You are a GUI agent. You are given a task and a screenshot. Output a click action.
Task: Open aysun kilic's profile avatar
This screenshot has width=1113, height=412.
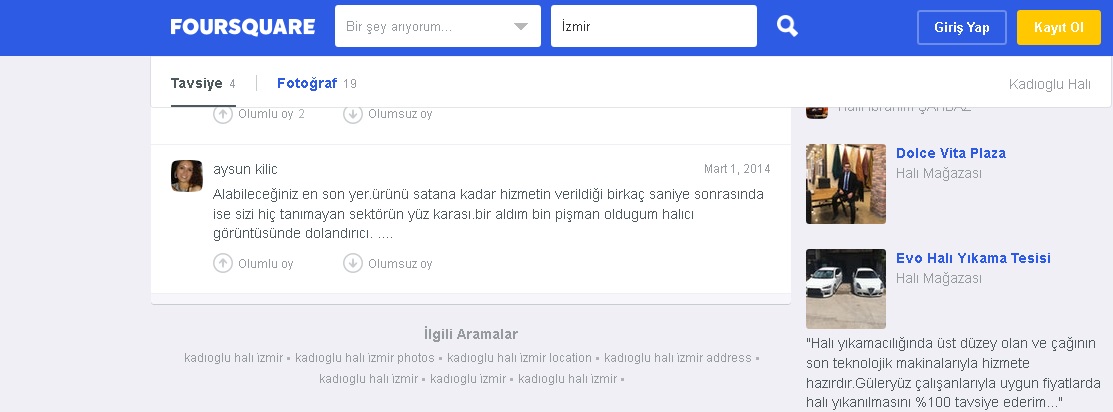(187, 175)
